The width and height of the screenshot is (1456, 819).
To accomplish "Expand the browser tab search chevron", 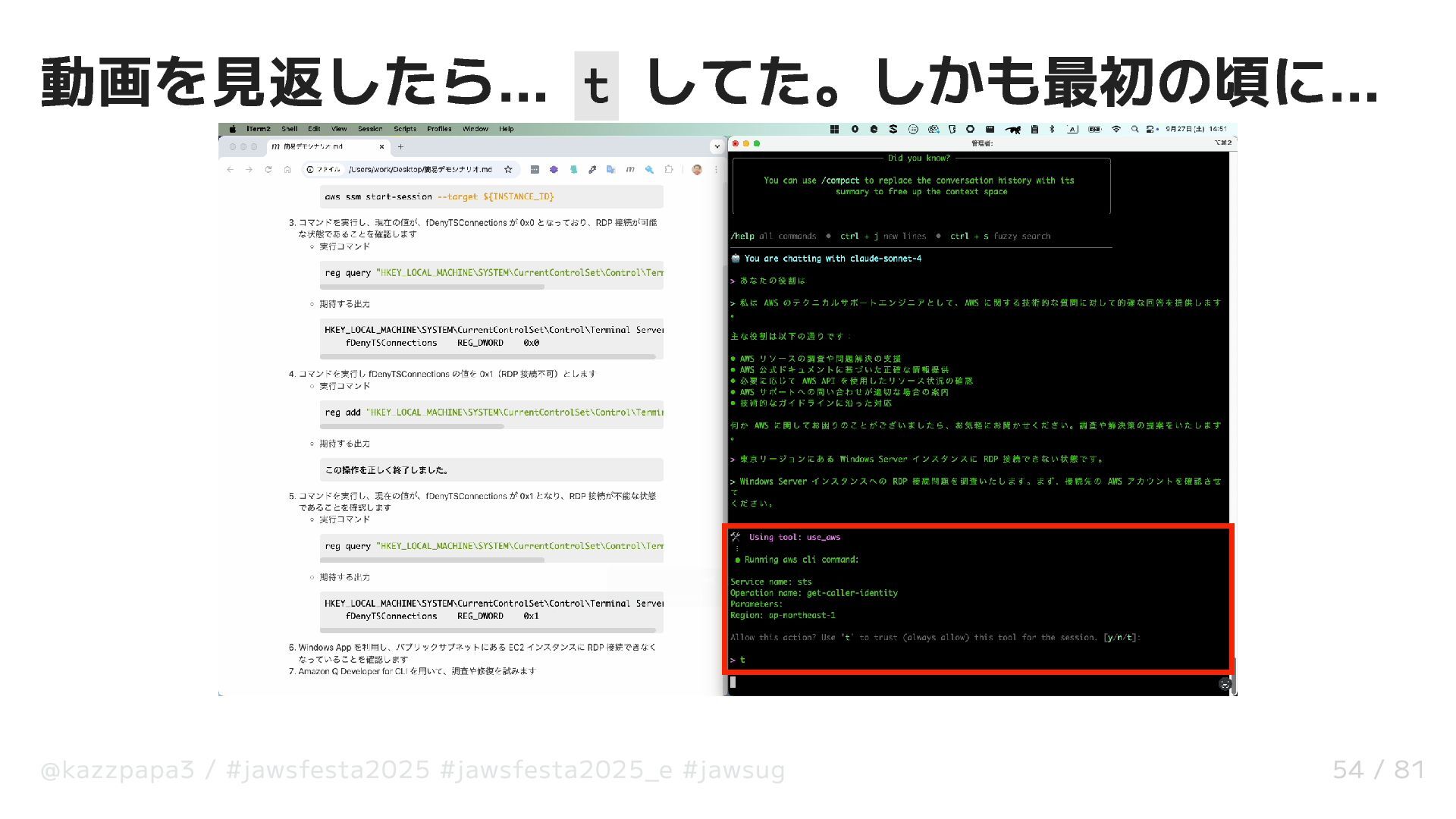I will point(717,146).
